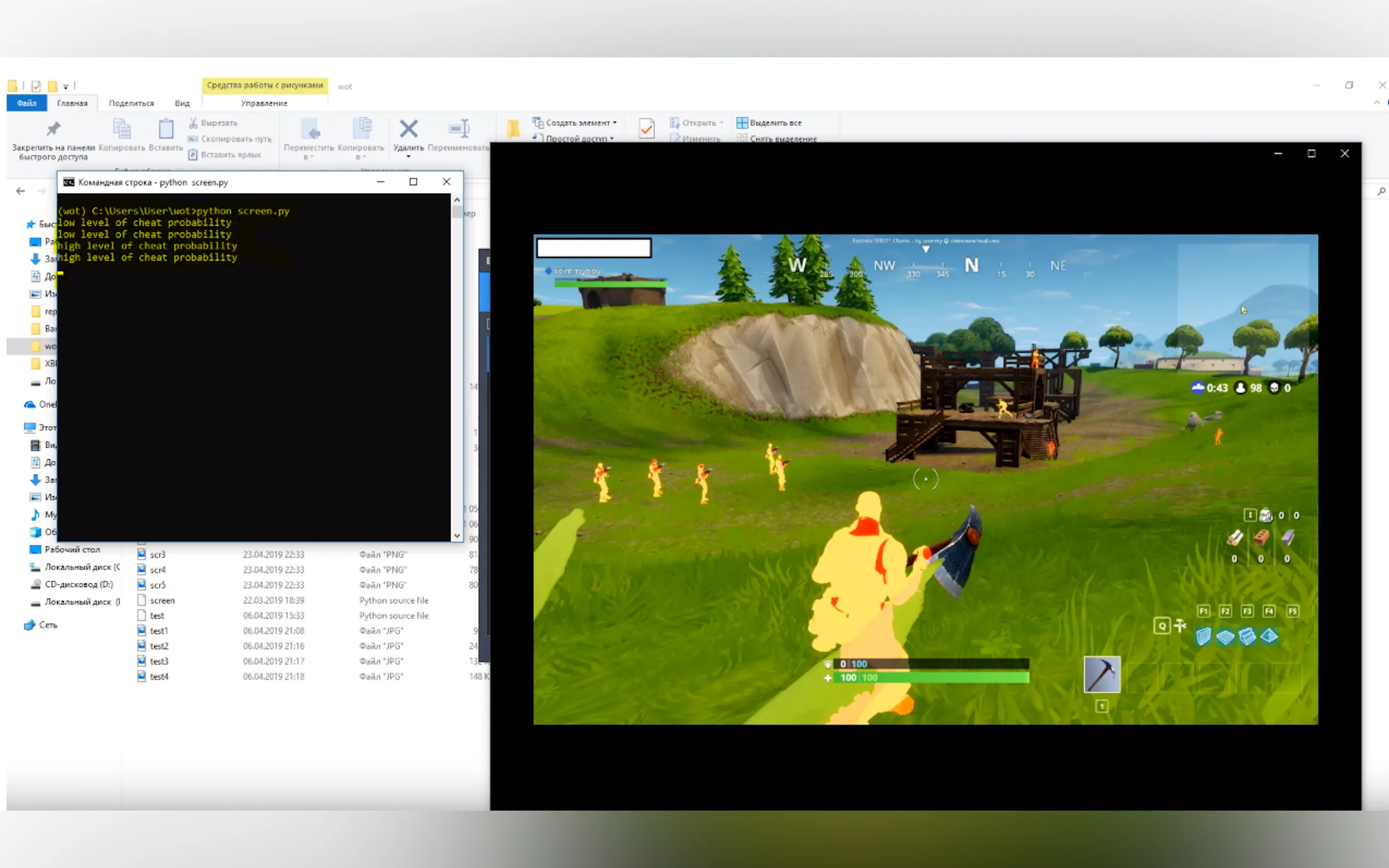Screen dimensions: 1389x868
Task: Click the Explorer search magnifier icon
Action: [1381, 191]
